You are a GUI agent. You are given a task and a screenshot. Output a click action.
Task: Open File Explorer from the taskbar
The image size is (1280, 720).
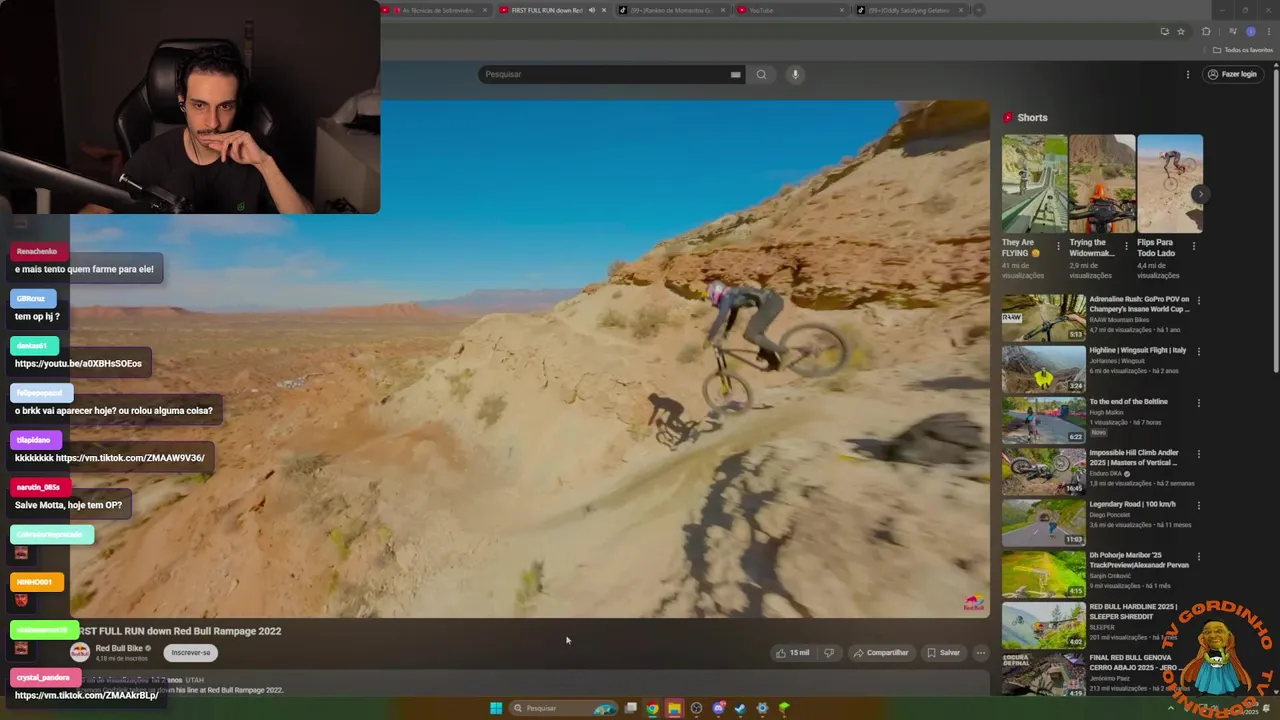(674, 708)
